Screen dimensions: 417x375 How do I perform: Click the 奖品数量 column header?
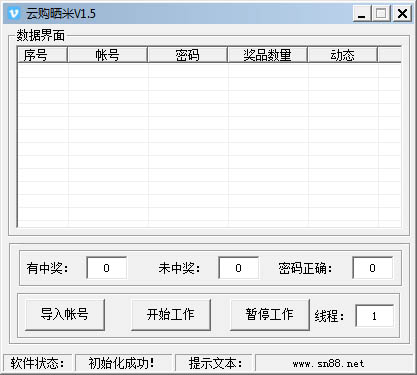pos(267,55)
